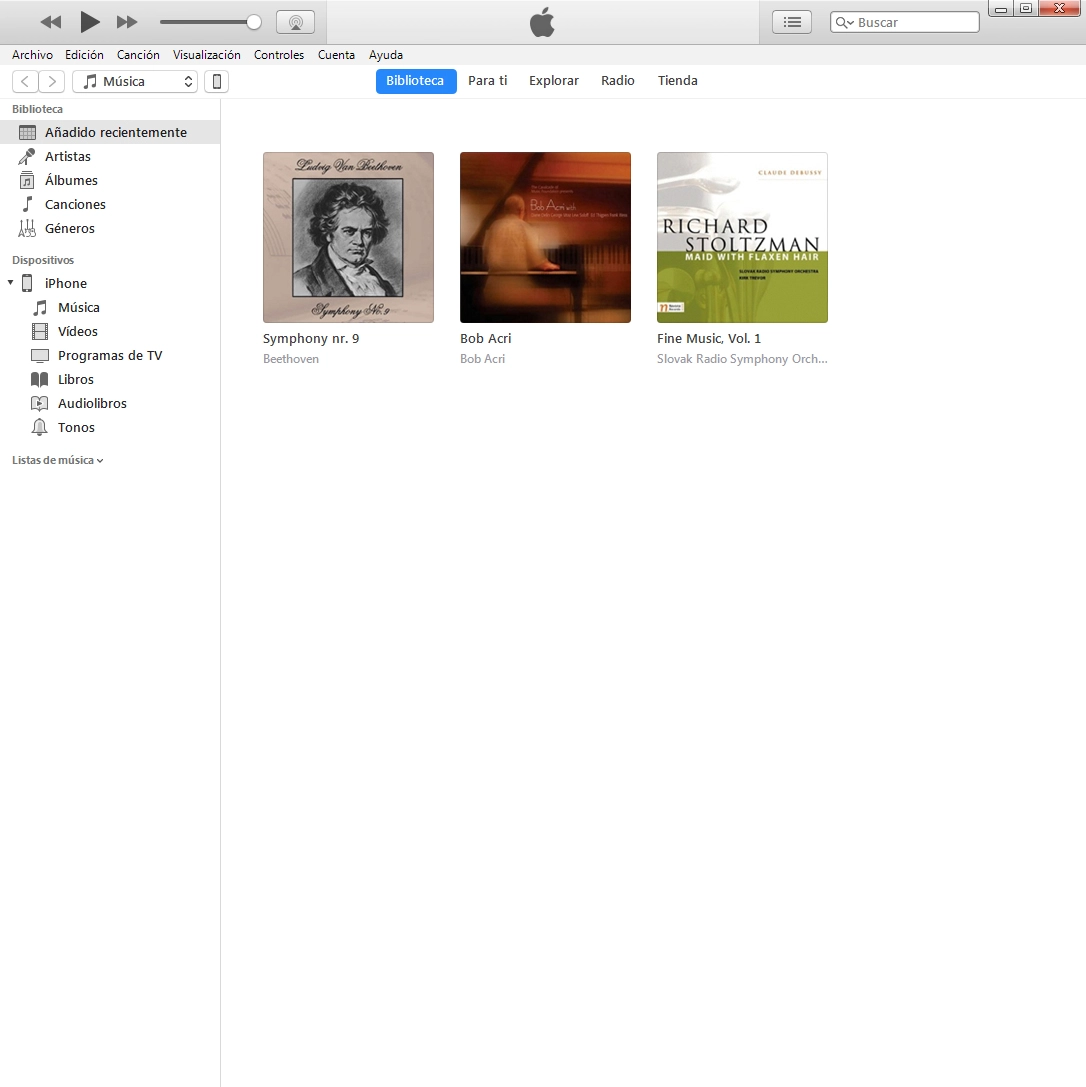1086x1087 pixels.
Task: Select Audiolibros under iPhone
Action: point(92,403)
